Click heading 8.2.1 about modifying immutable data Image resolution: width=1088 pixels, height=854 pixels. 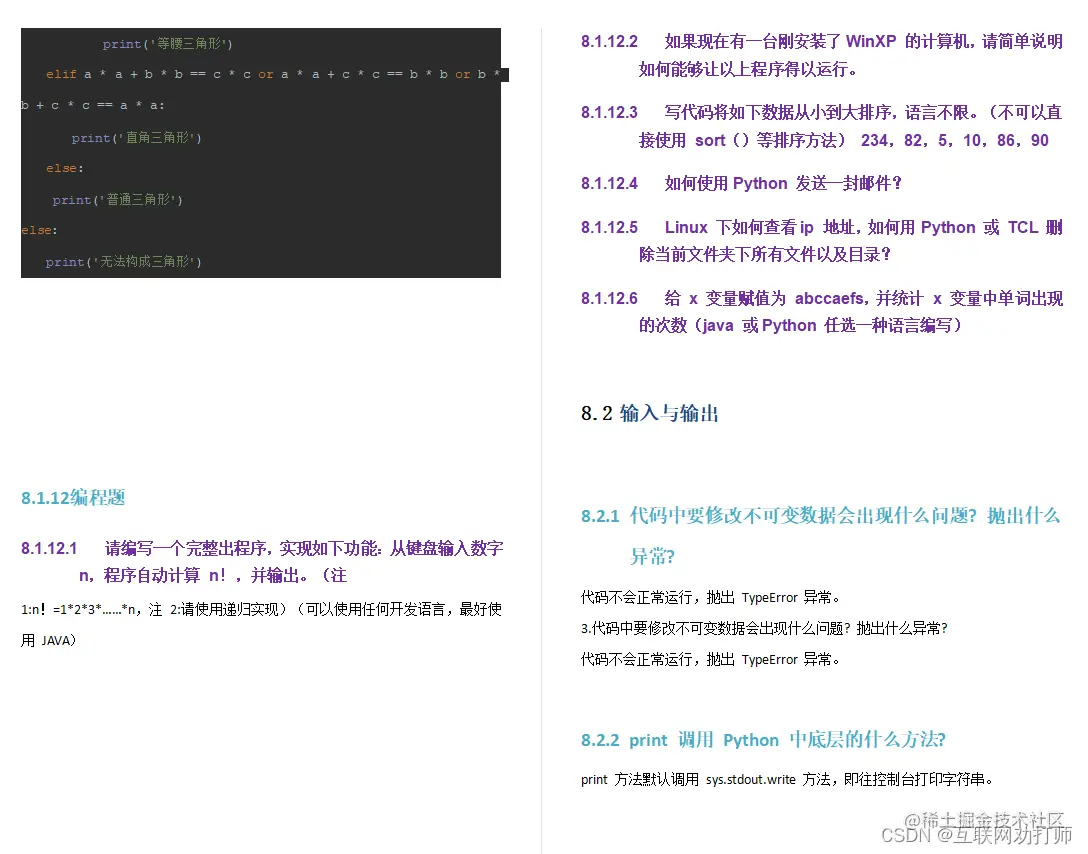tap(821, 536)
